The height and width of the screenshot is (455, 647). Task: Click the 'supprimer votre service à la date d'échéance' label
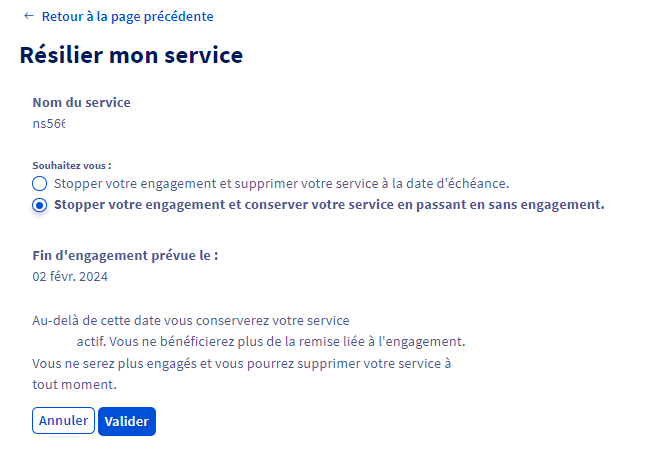pos(281,184)
